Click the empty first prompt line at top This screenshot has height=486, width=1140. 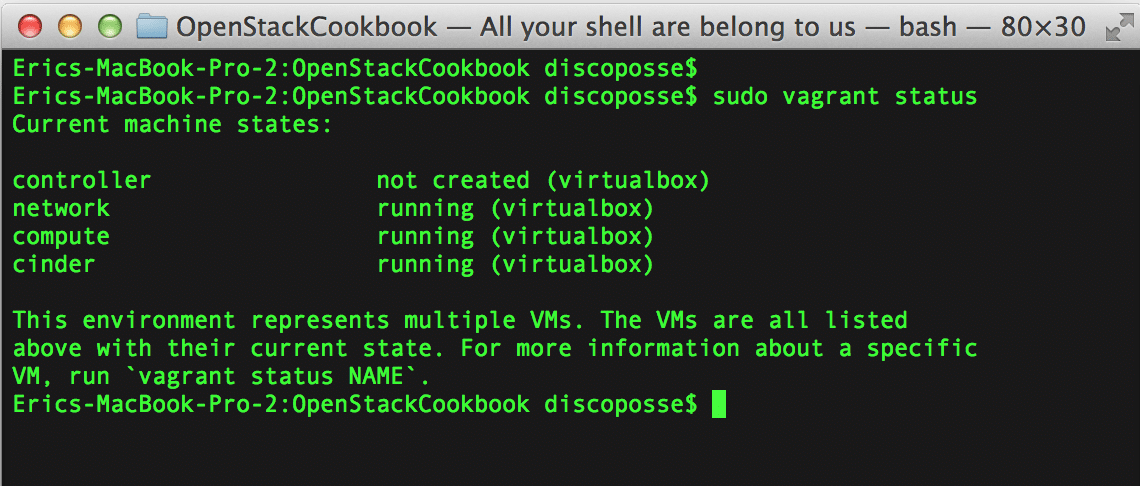(354, 69)
